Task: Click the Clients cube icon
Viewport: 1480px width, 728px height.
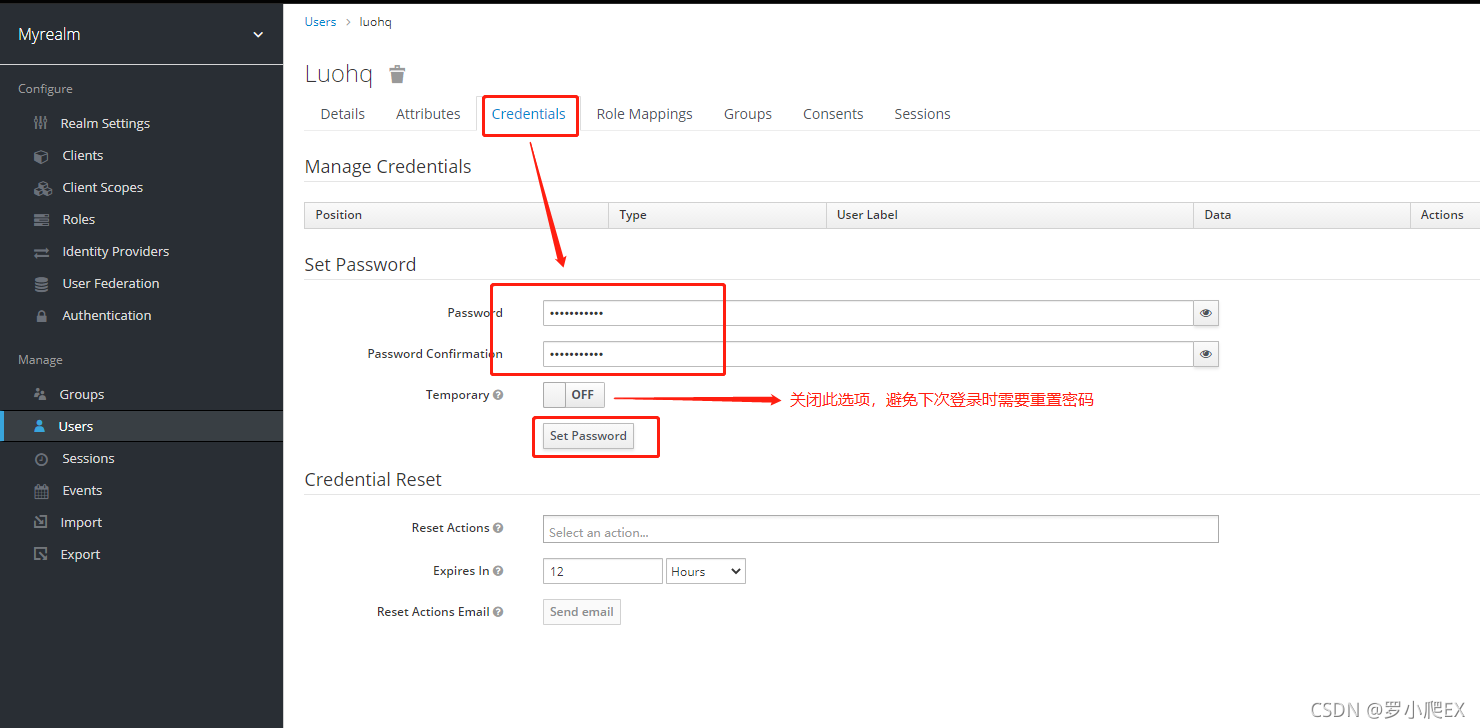Action: pos(41,156)
